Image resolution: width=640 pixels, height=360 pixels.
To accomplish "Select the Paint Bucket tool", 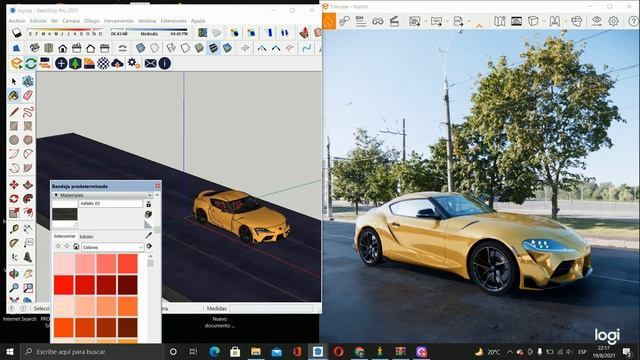I will 14,96.
